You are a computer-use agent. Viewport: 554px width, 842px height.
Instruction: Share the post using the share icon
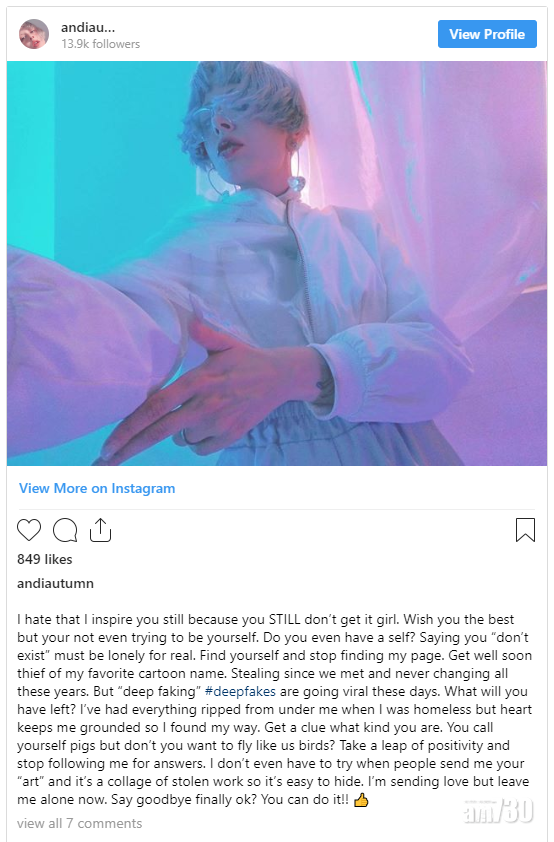point(100,530)
